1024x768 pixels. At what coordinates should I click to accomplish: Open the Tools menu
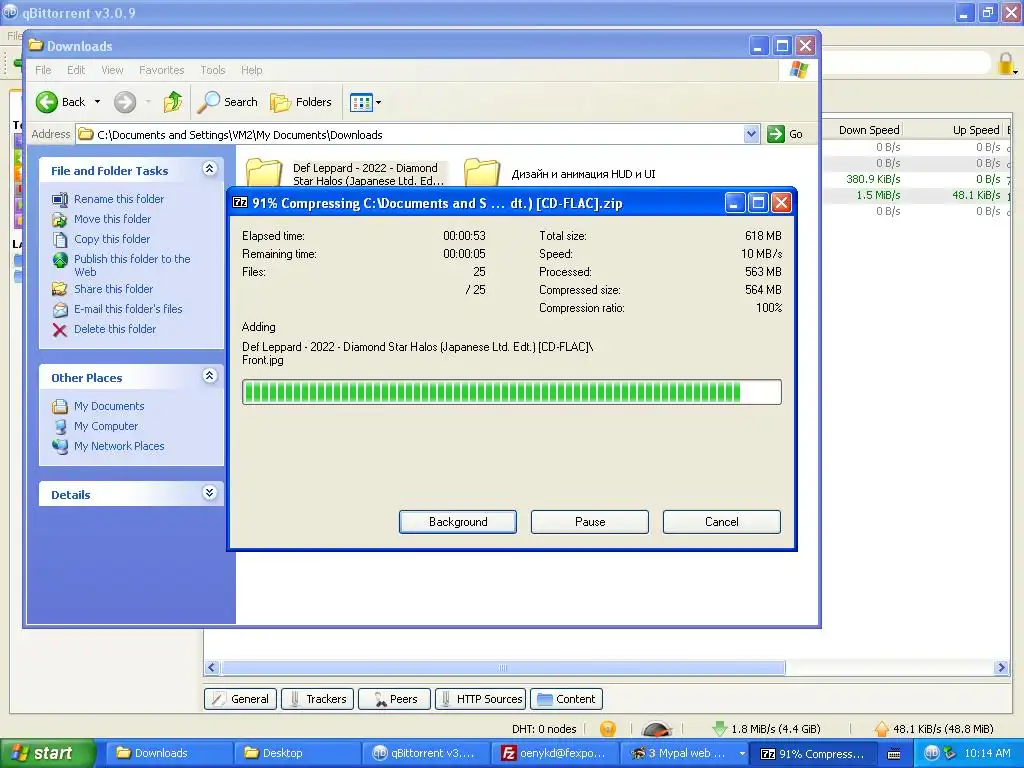click(x=213, y=70)
